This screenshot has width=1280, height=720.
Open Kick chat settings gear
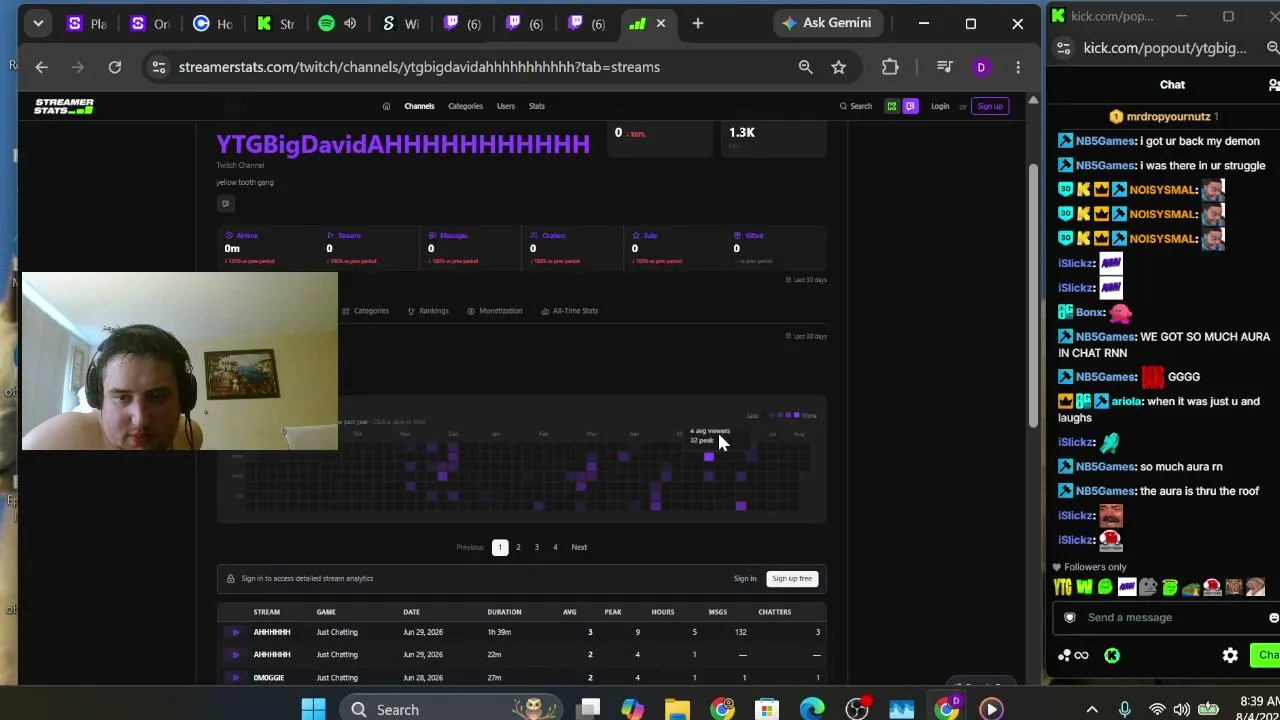pyautogui.click(x=1230, y=655)
